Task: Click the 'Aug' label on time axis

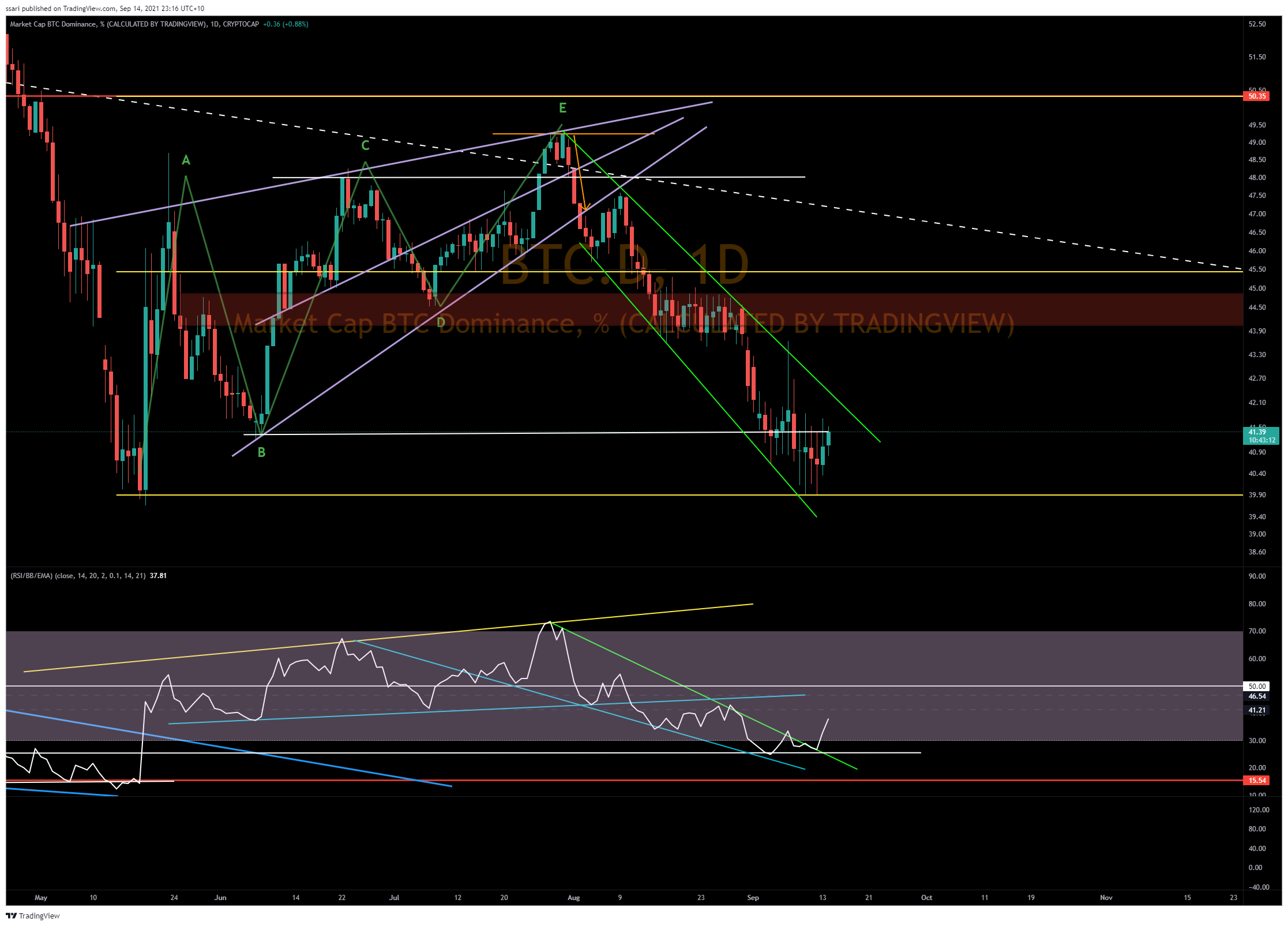Action: click(x=573, y=898)
